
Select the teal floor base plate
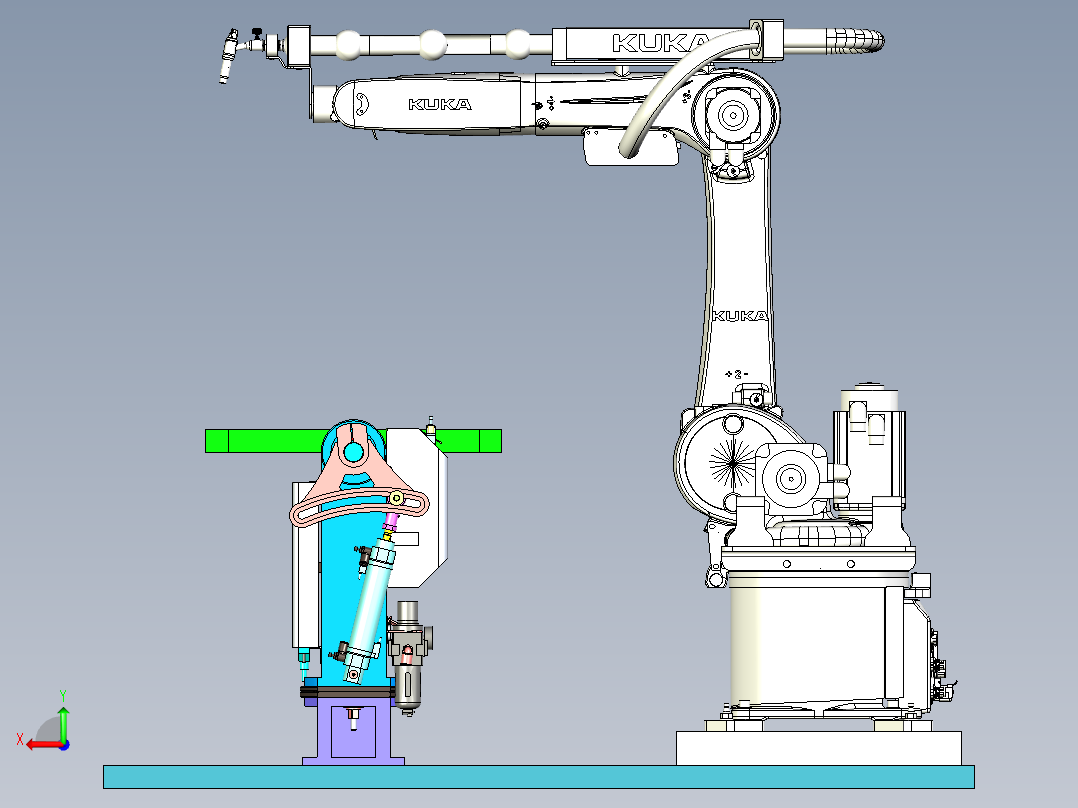point(538,777)
